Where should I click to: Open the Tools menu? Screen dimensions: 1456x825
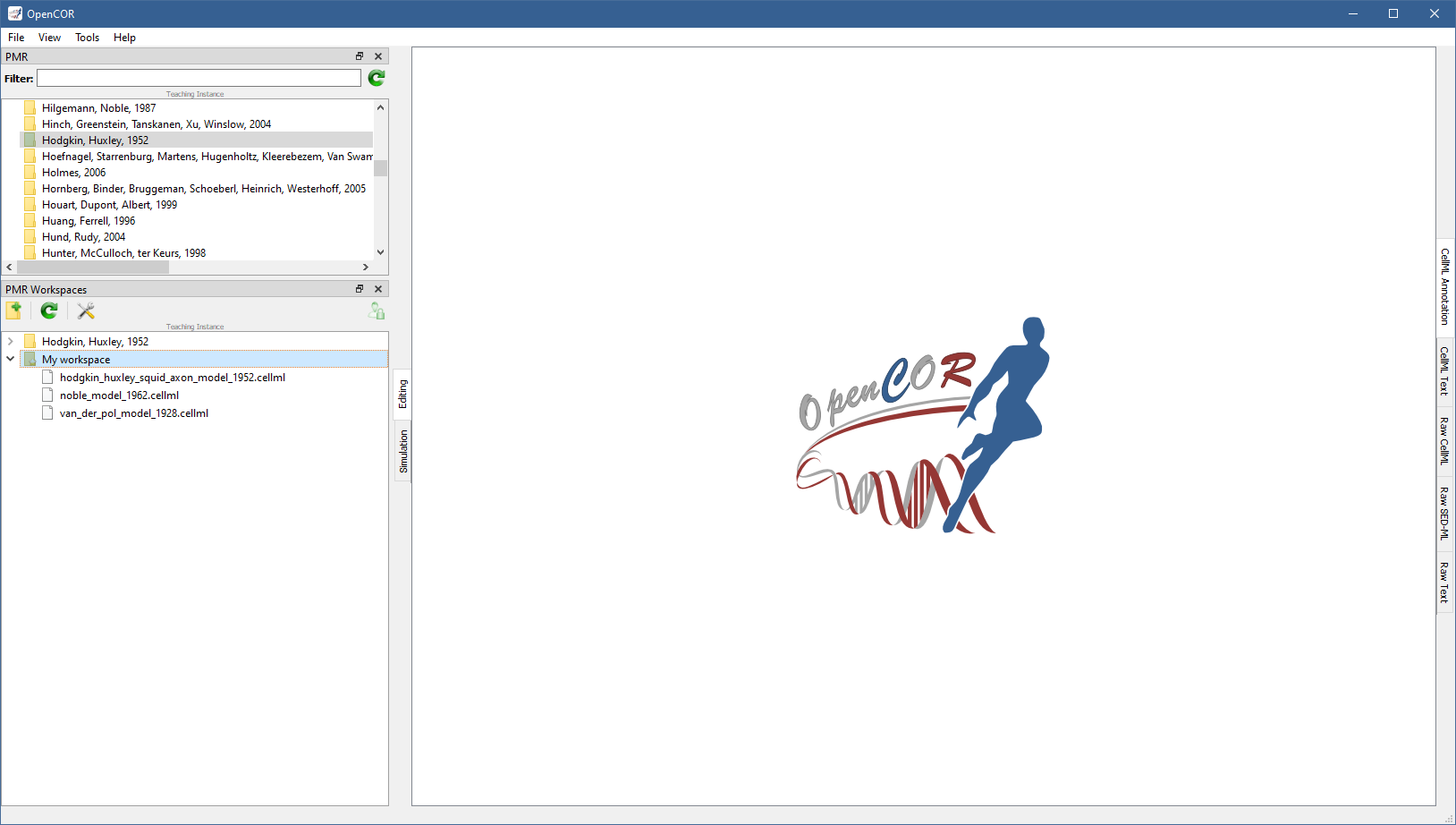[x=87, y=38]
